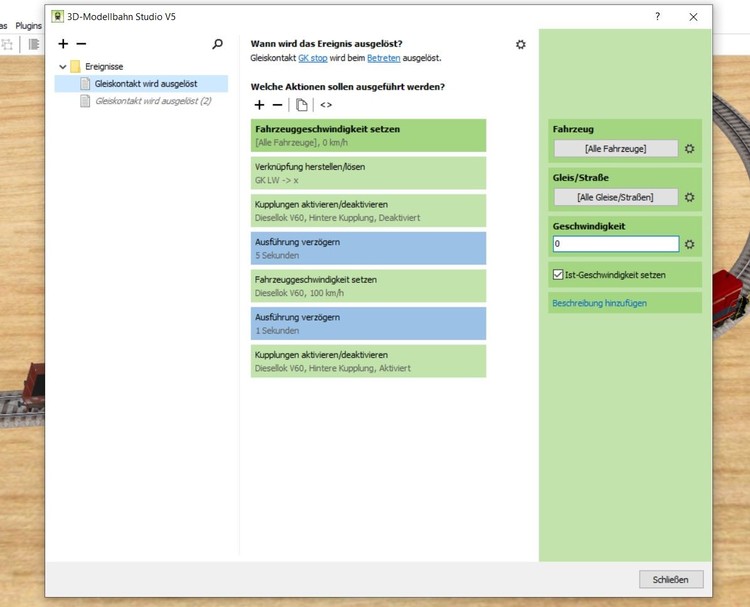Image resolution: width=750 pixels, height=607 pixels.
Task: Focus the Geschwindigkeit input field
Action: click(x=616, y=244)
